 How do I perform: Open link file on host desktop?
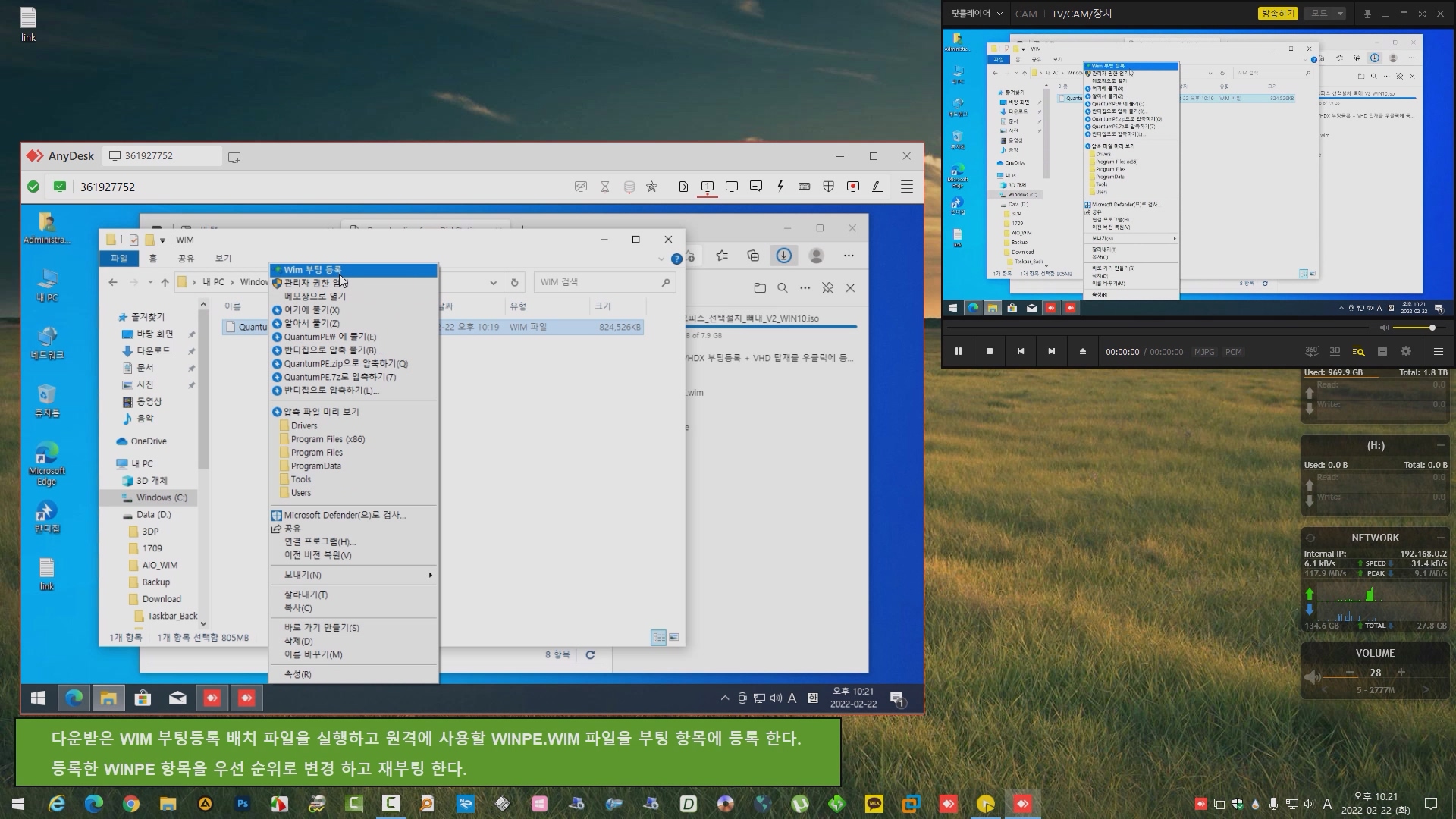pyautogui.click(x=28, y=24)
